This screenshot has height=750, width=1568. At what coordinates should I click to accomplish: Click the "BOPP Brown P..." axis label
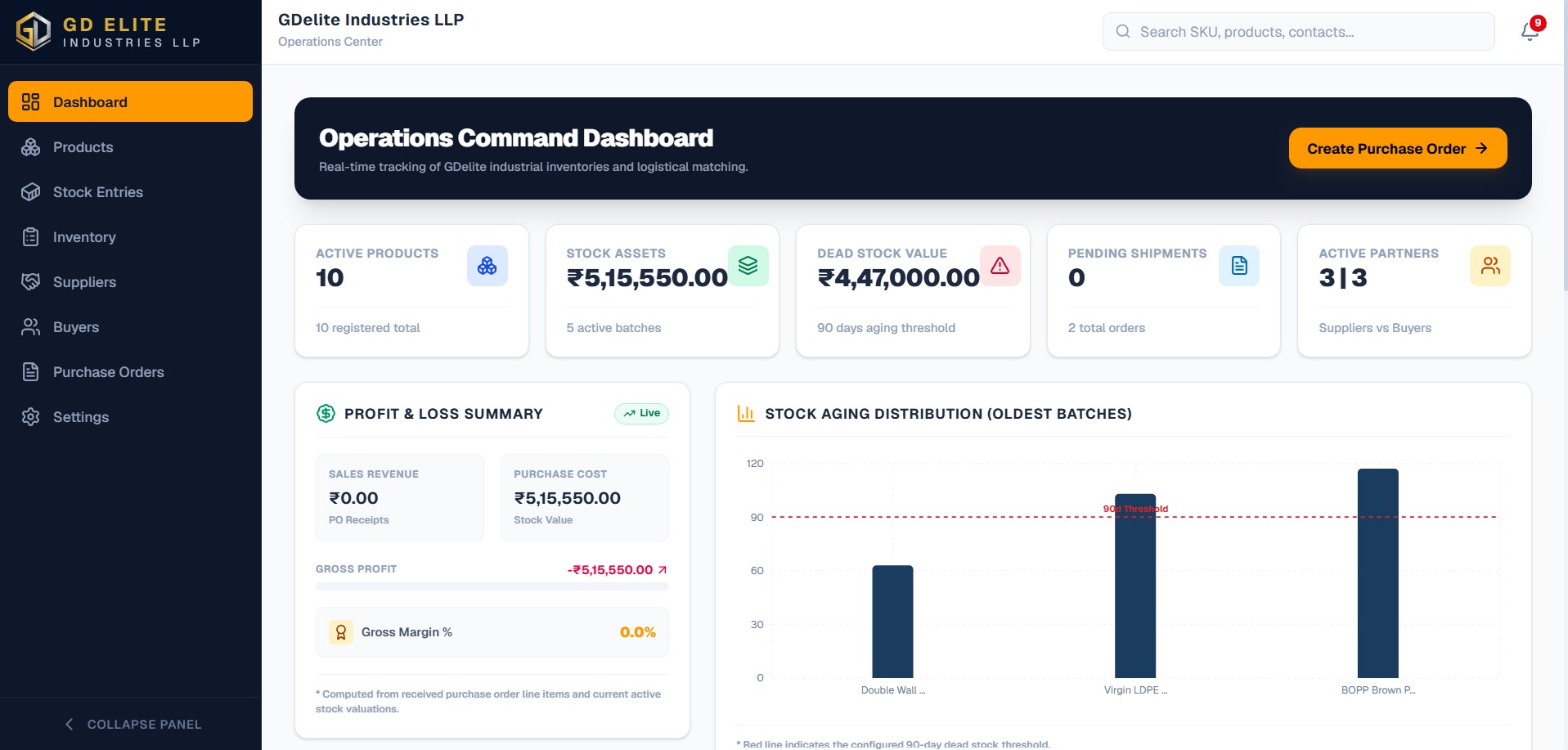[1378, 690]
